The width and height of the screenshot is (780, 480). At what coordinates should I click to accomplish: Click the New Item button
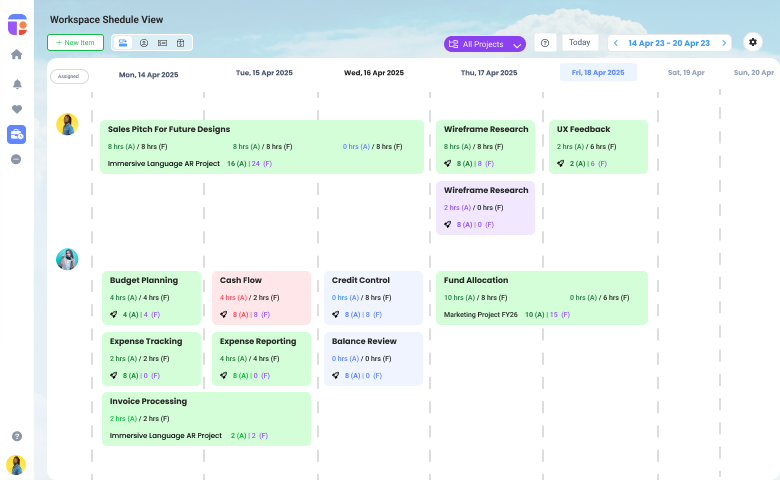click(75, 43)
